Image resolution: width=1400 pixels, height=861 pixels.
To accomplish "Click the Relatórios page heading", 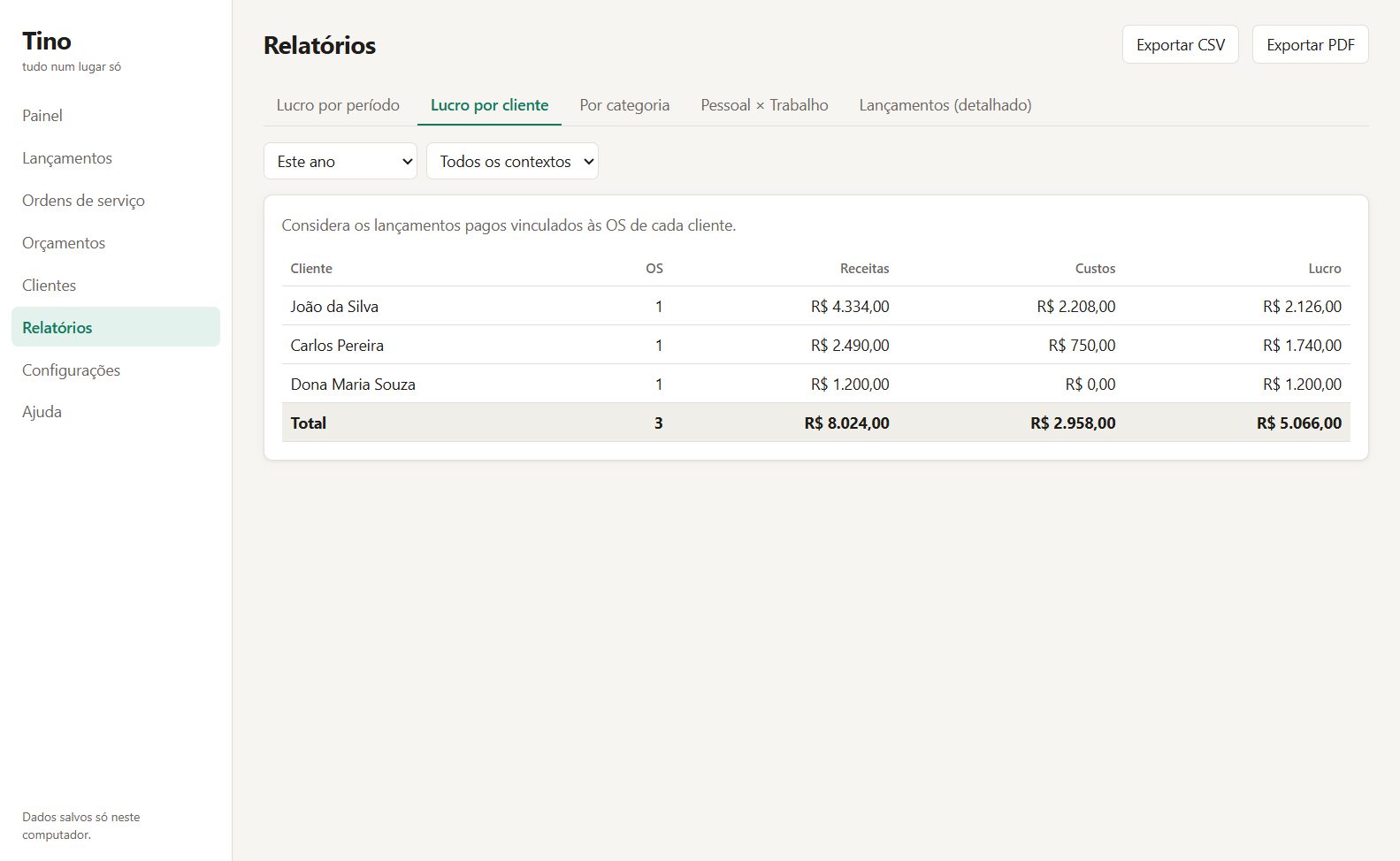I will pos(319,45).
